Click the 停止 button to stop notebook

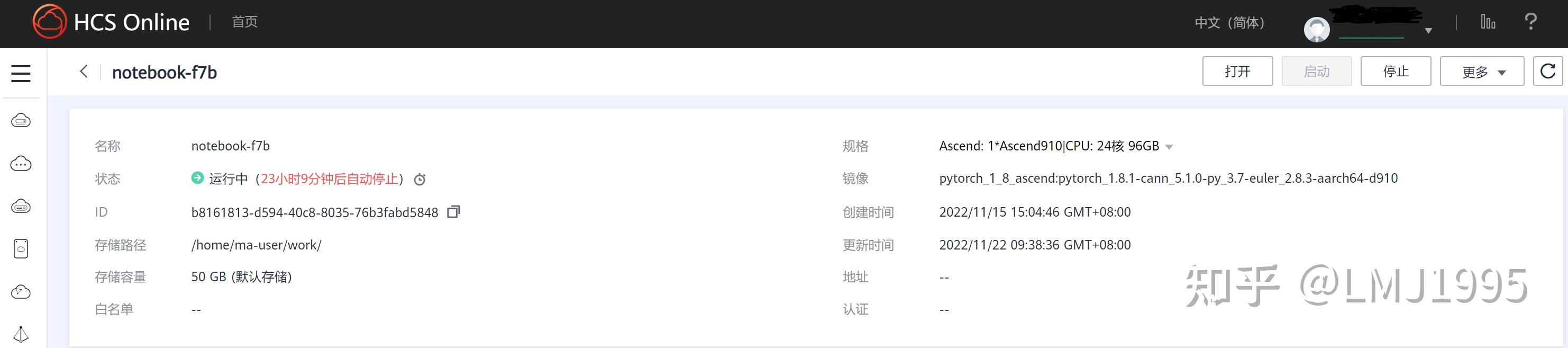point(1396,70)
